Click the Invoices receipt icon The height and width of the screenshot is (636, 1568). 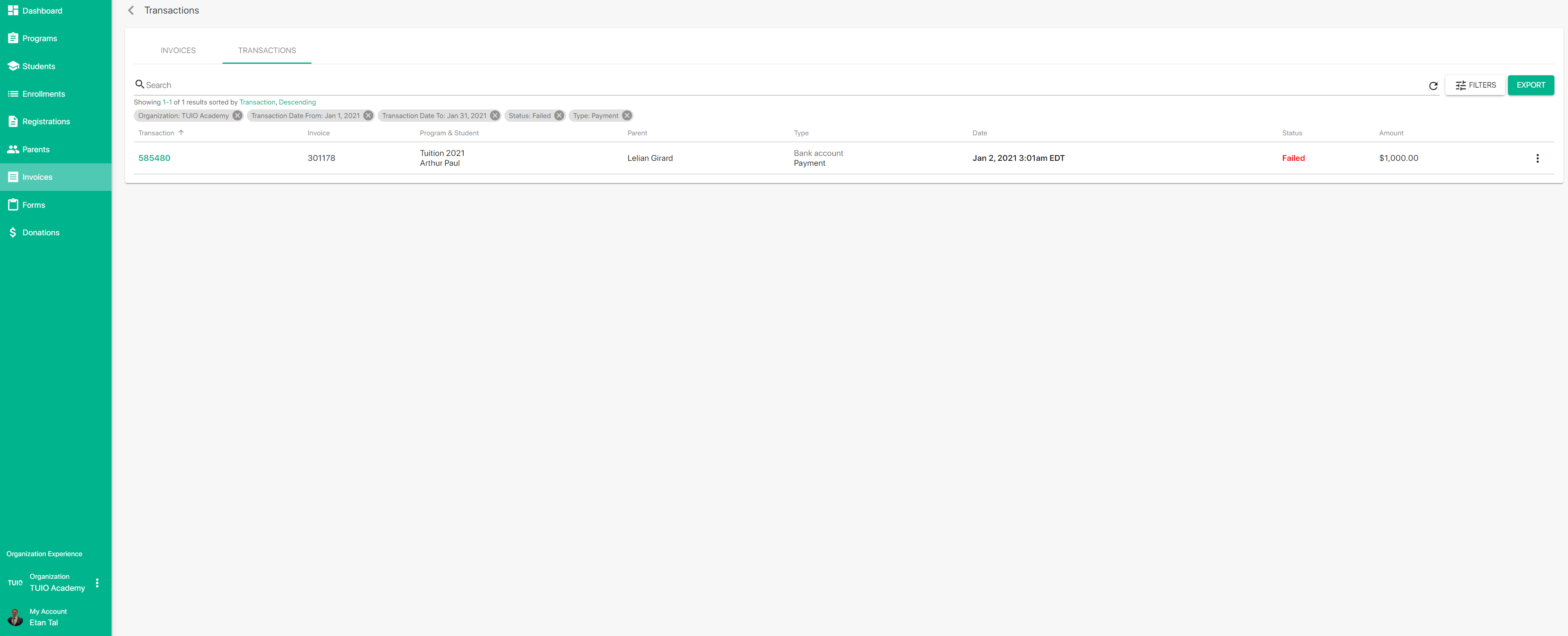pyautogui.click(x=13, y=177)
